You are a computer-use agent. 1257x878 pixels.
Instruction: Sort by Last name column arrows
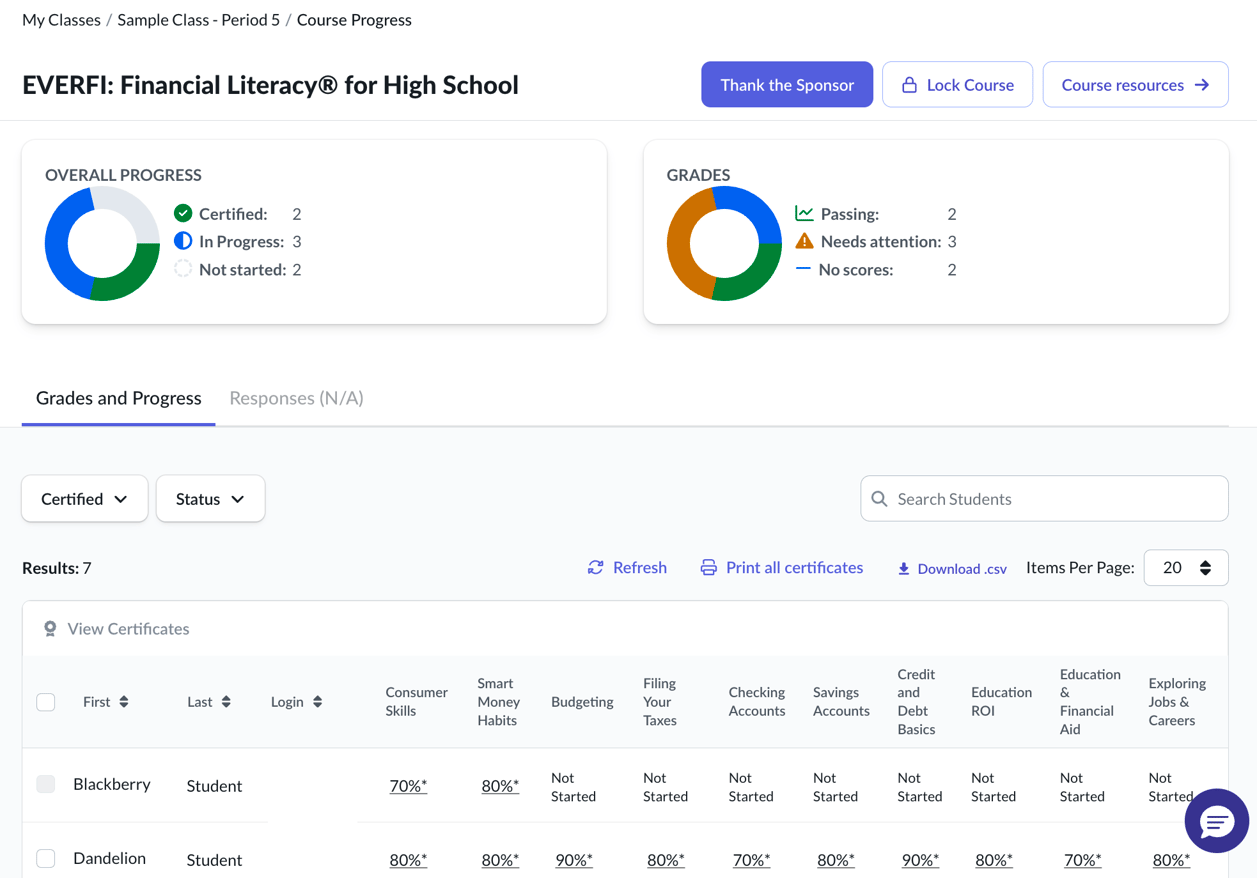226,702
